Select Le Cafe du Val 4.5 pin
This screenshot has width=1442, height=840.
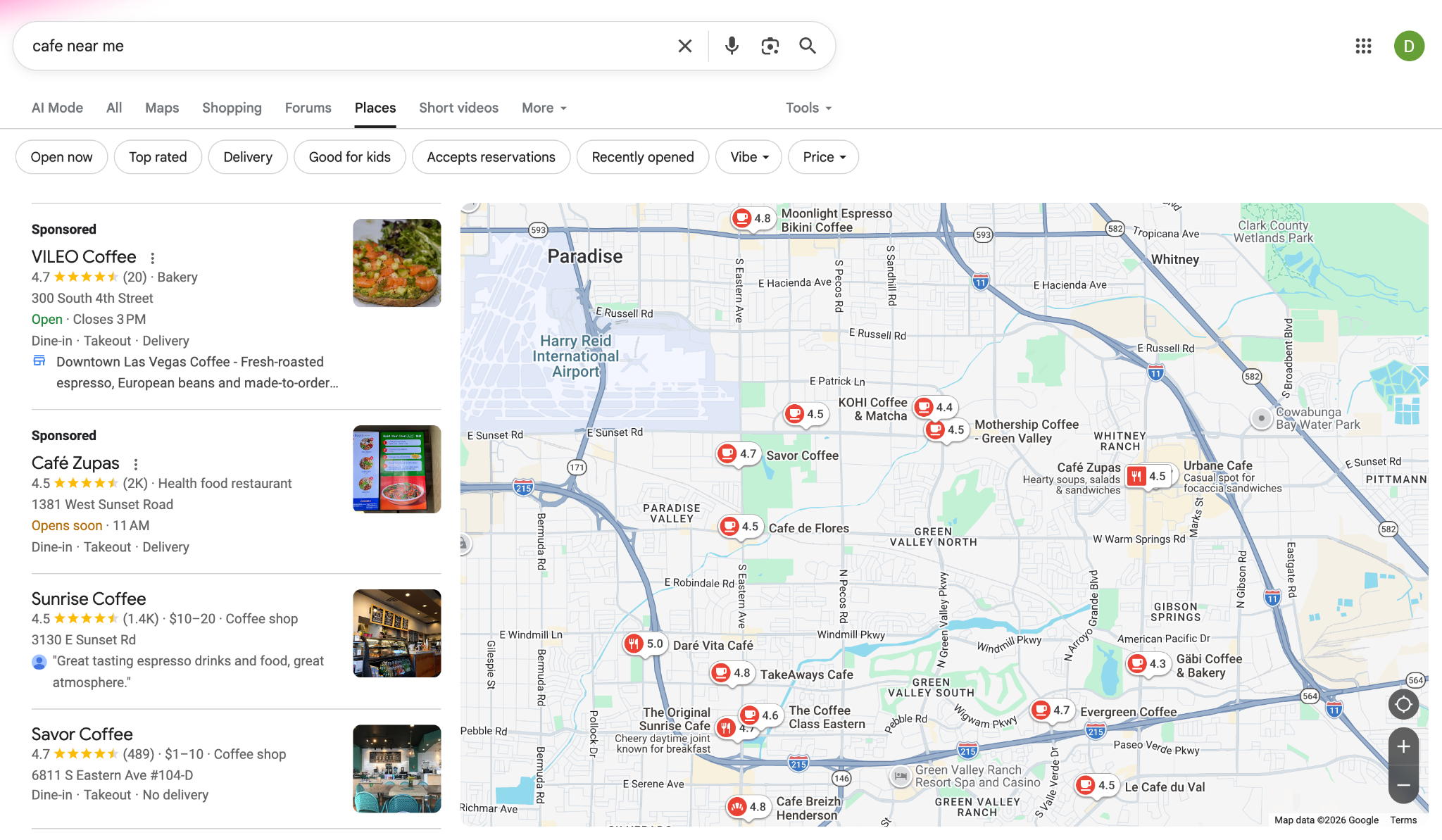click(1096, 785)
